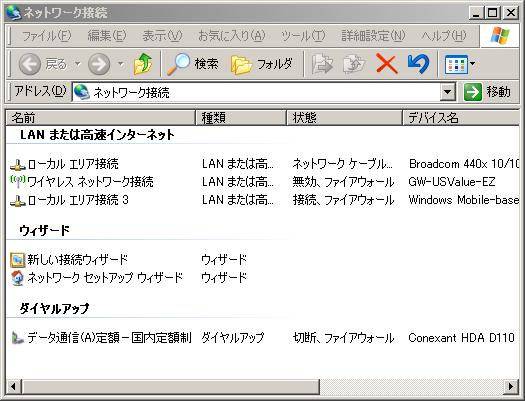Sort by the 種類 column header
Screen dimensions: 525x401
tap(241, 117)
